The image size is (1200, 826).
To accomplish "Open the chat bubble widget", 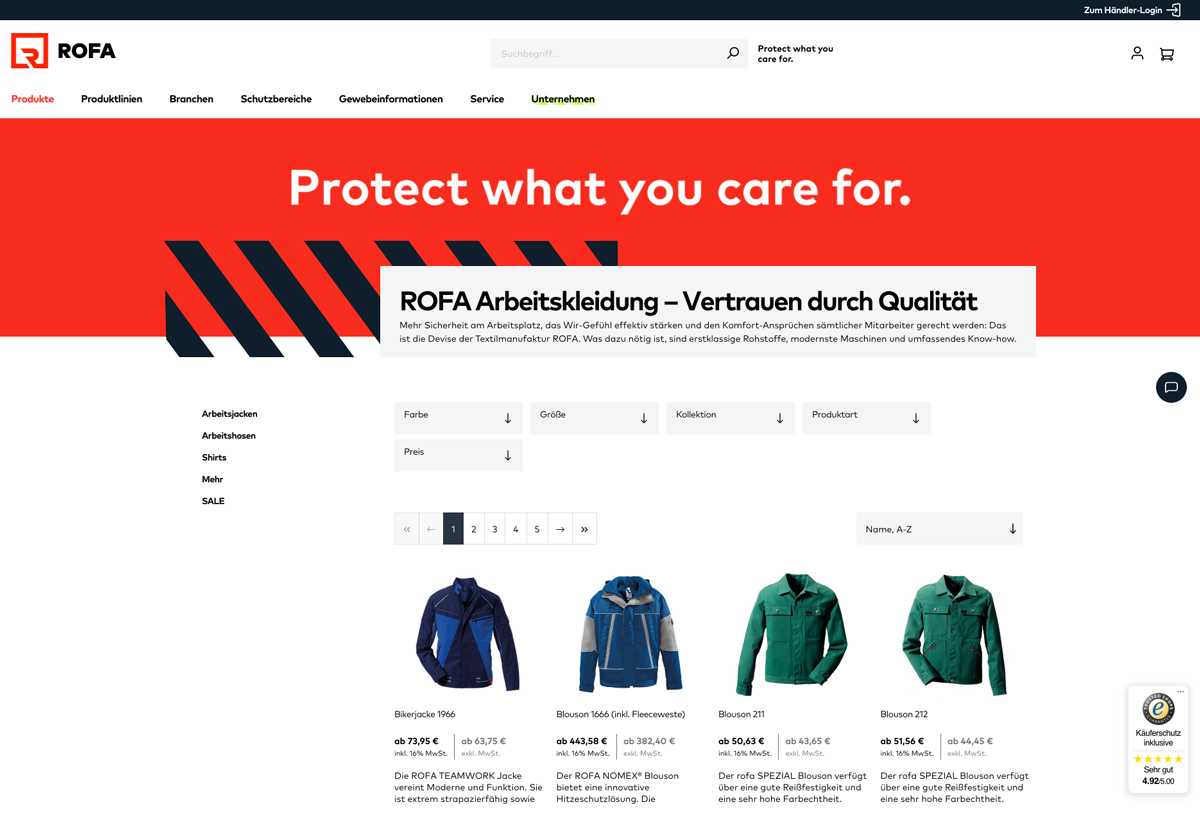I will click(1171, 387).
